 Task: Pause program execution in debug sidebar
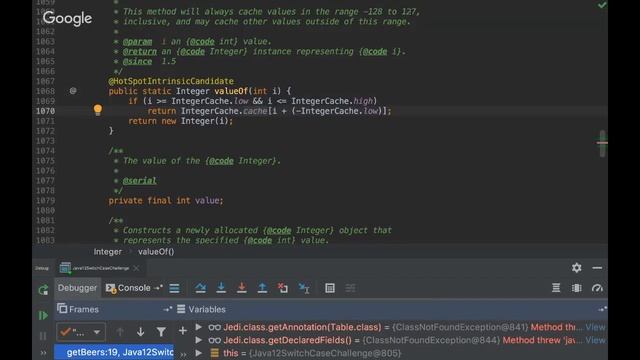(43, 336)
